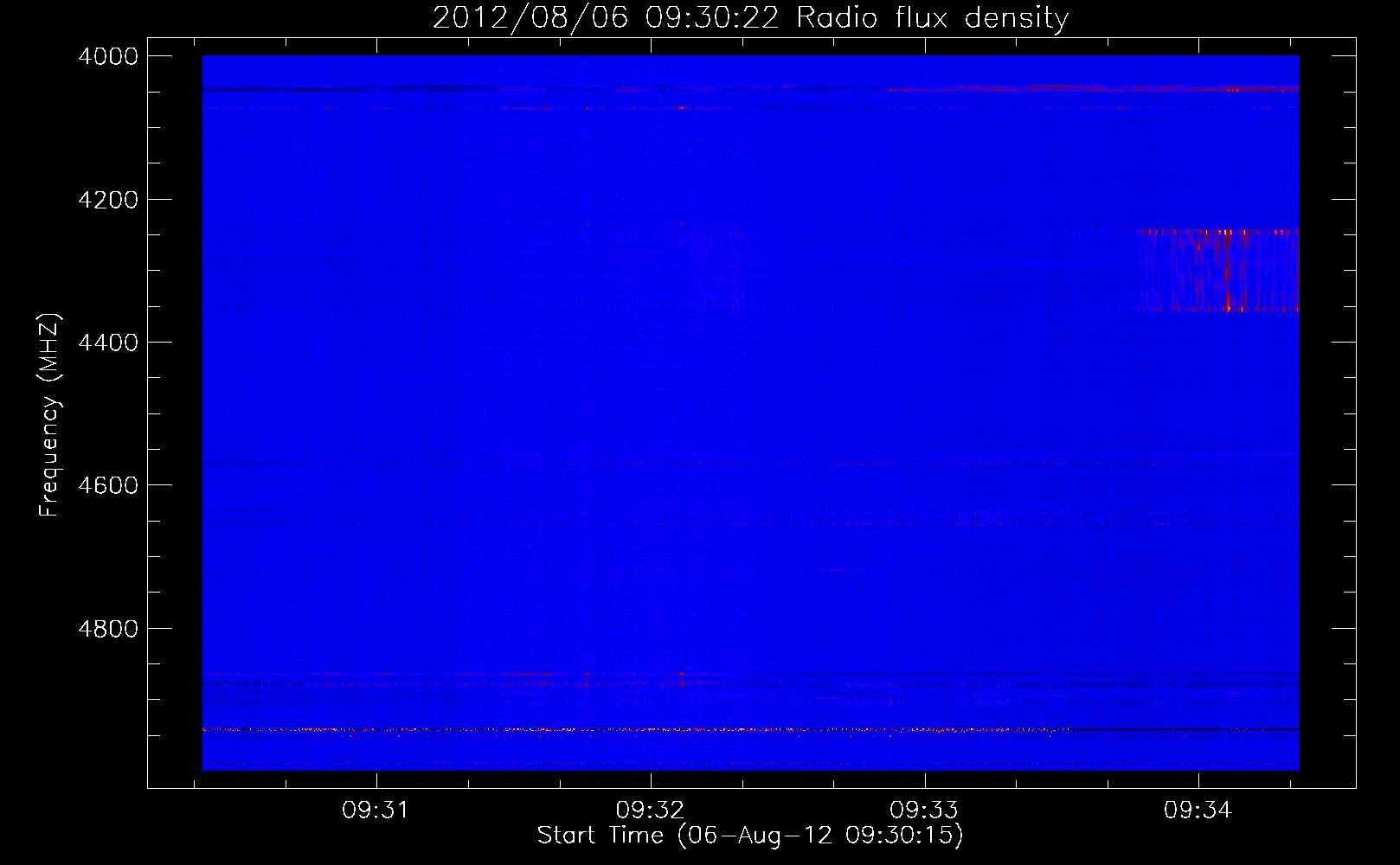
Task: Click the 4400 frequency tick label
Action: 108,343
